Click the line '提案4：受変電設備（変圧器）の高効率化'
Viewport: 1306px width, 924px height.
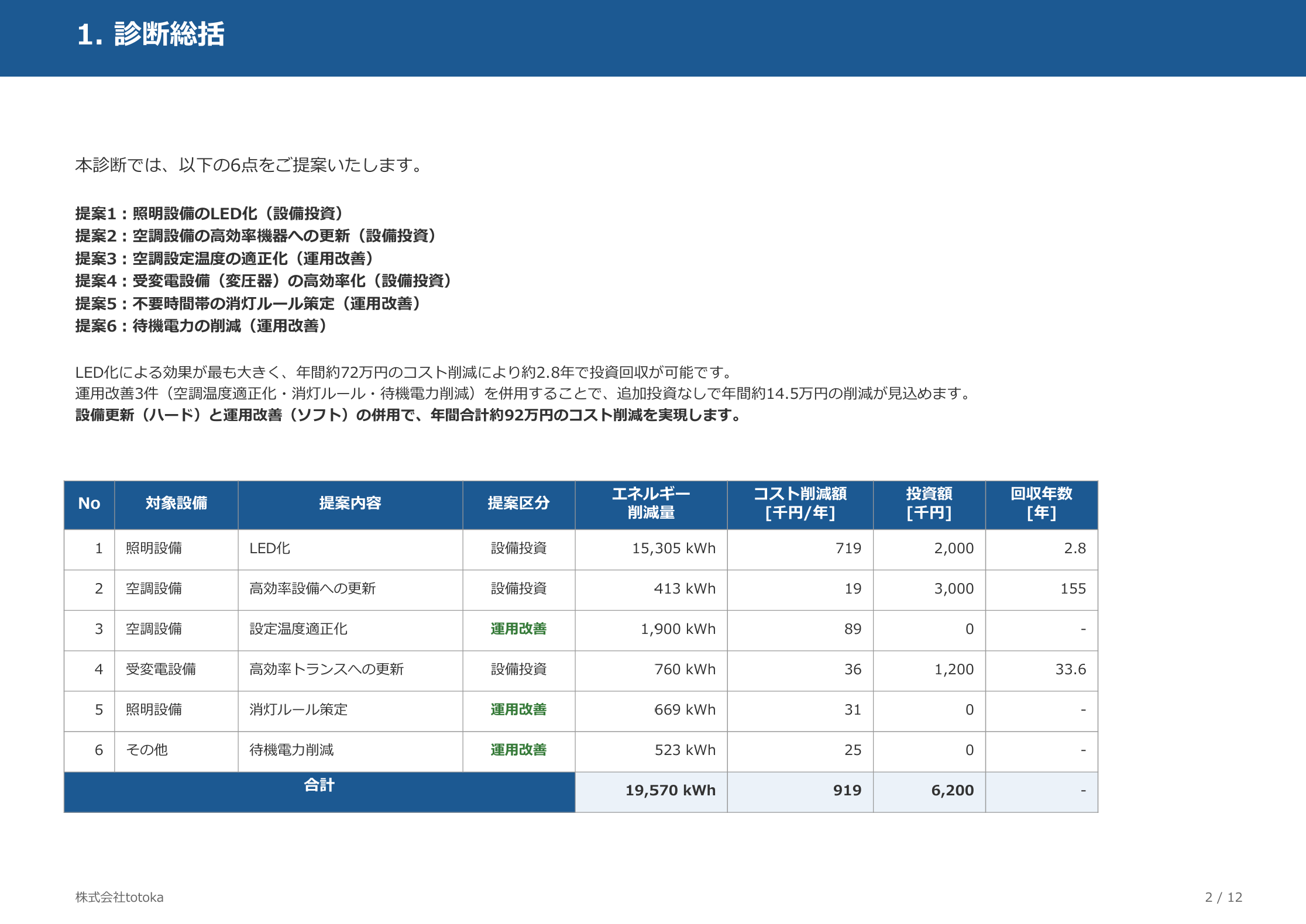[264, 281]
